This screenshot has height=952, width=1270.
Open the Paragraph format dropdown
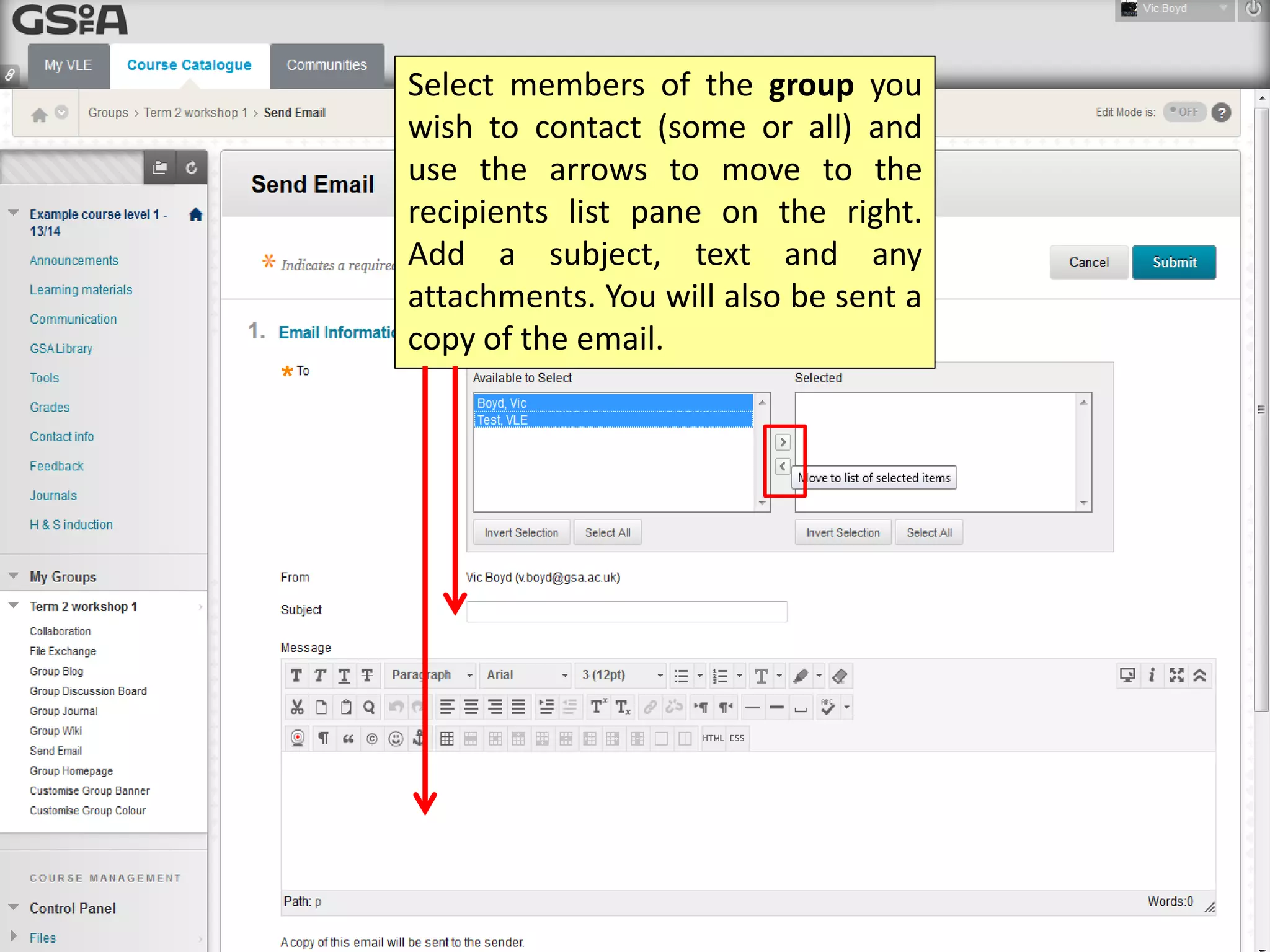coord(432,675)
